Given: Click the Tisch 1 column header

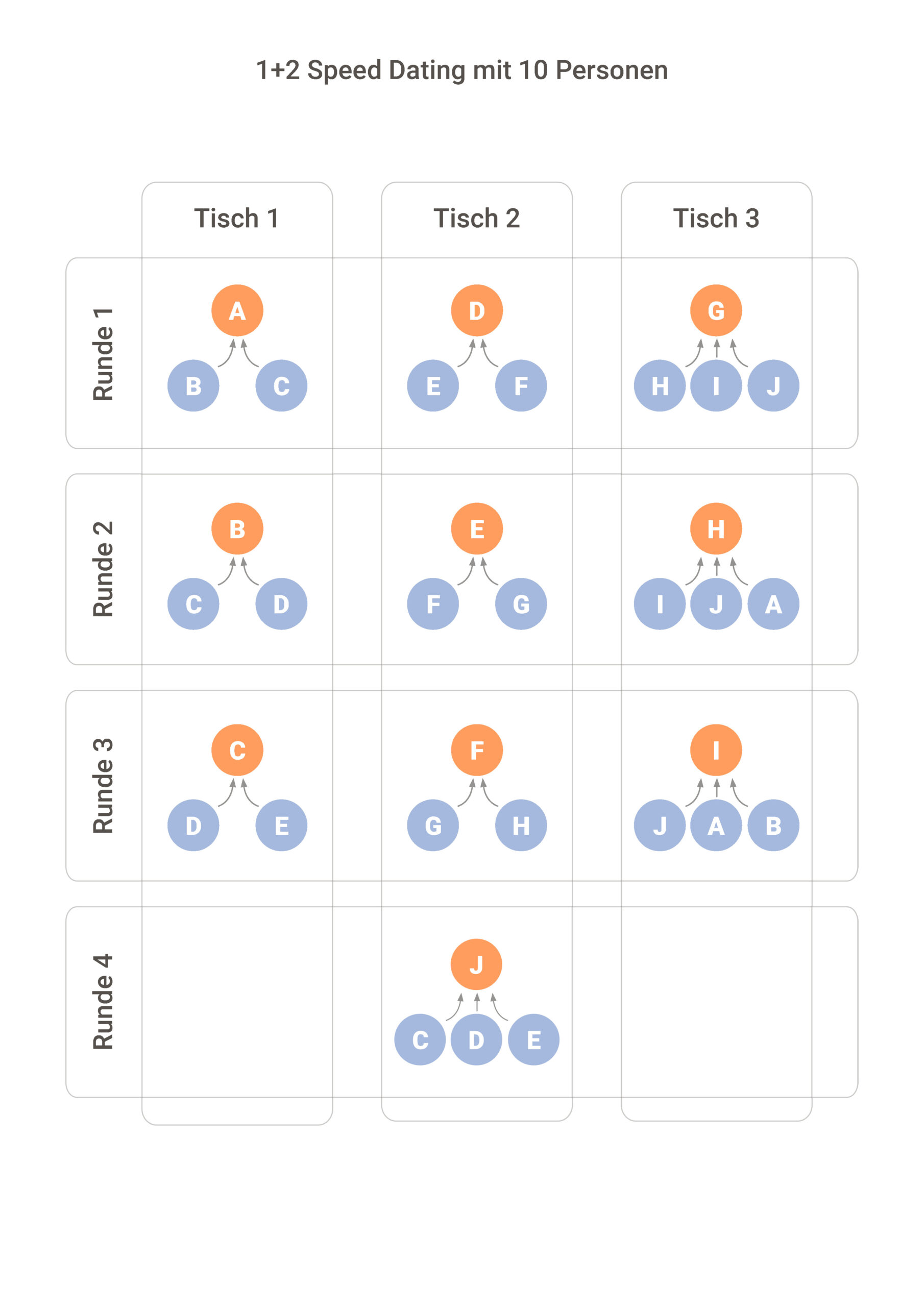Looking at the screenshot, I should point(237,218).
